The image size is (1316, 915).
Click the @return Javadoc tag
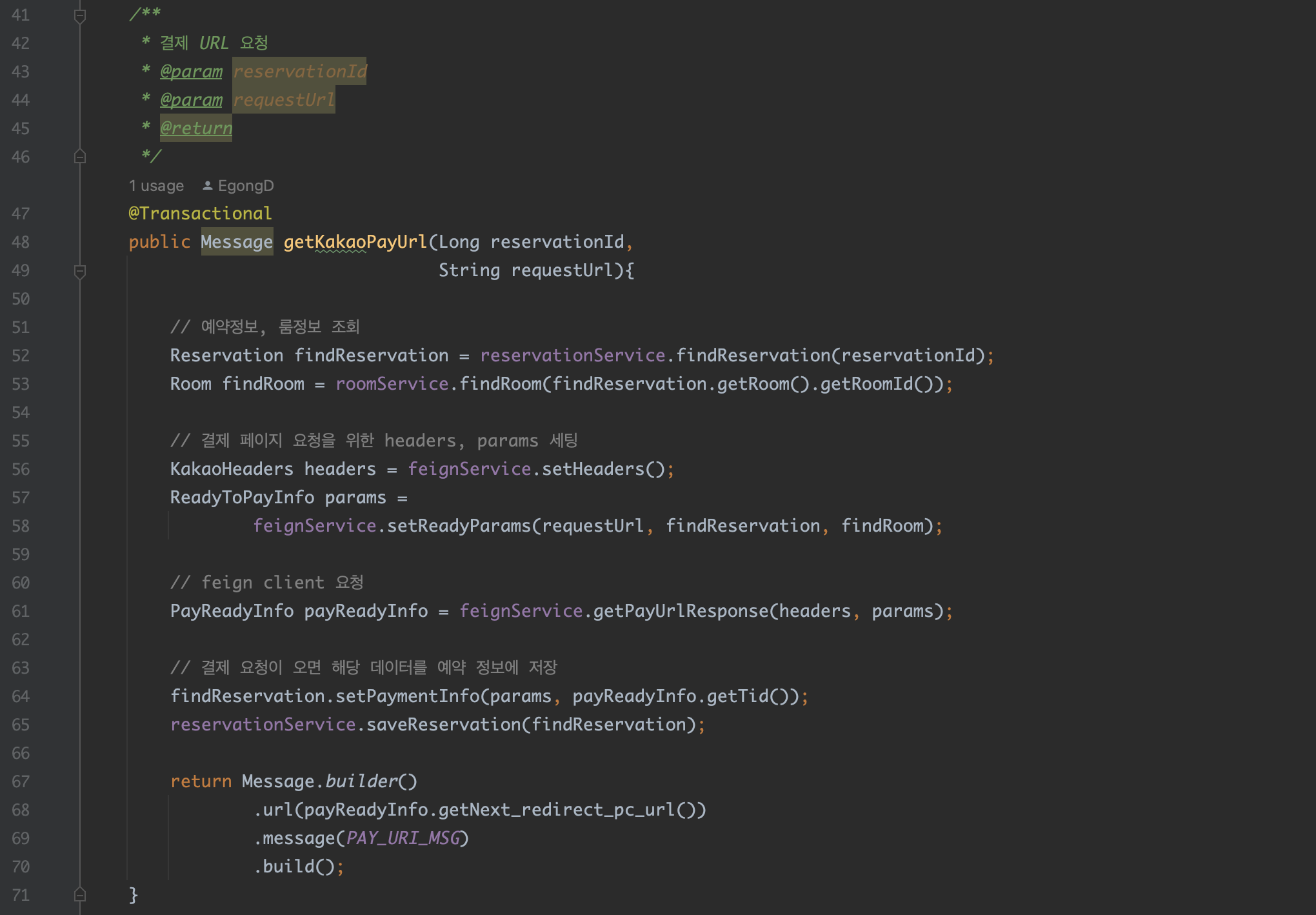196,128
